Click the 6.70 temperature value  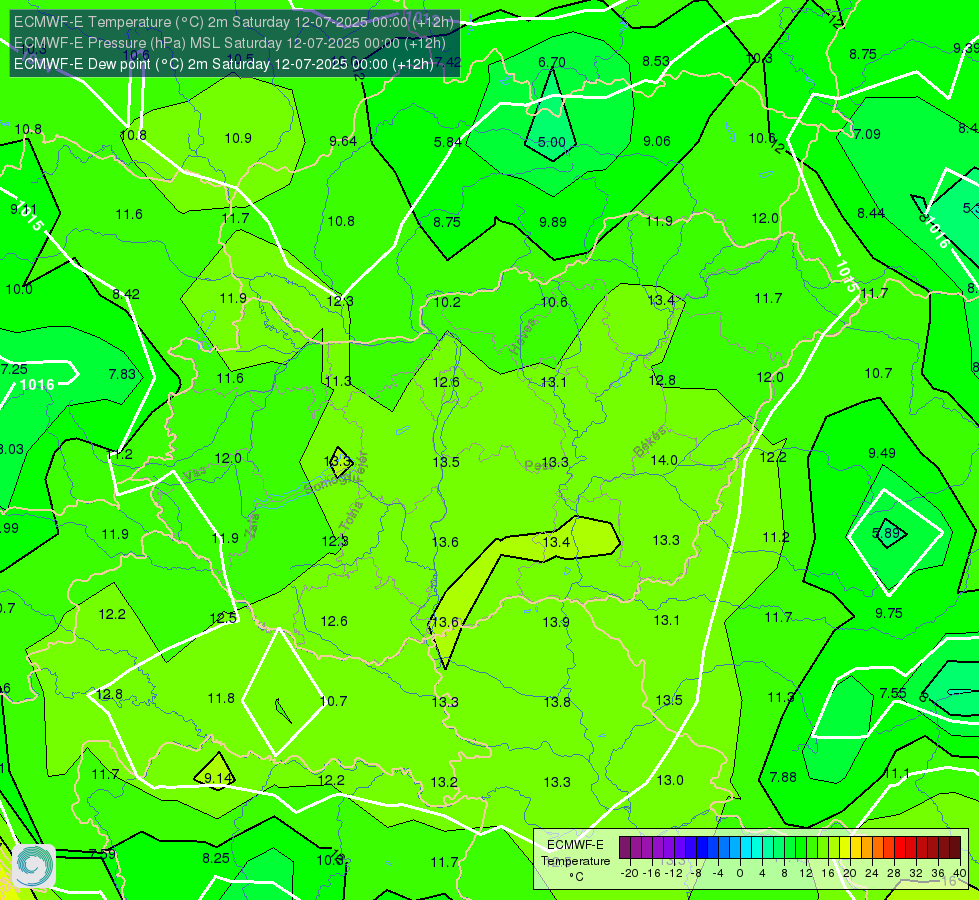tap(552, 62)
